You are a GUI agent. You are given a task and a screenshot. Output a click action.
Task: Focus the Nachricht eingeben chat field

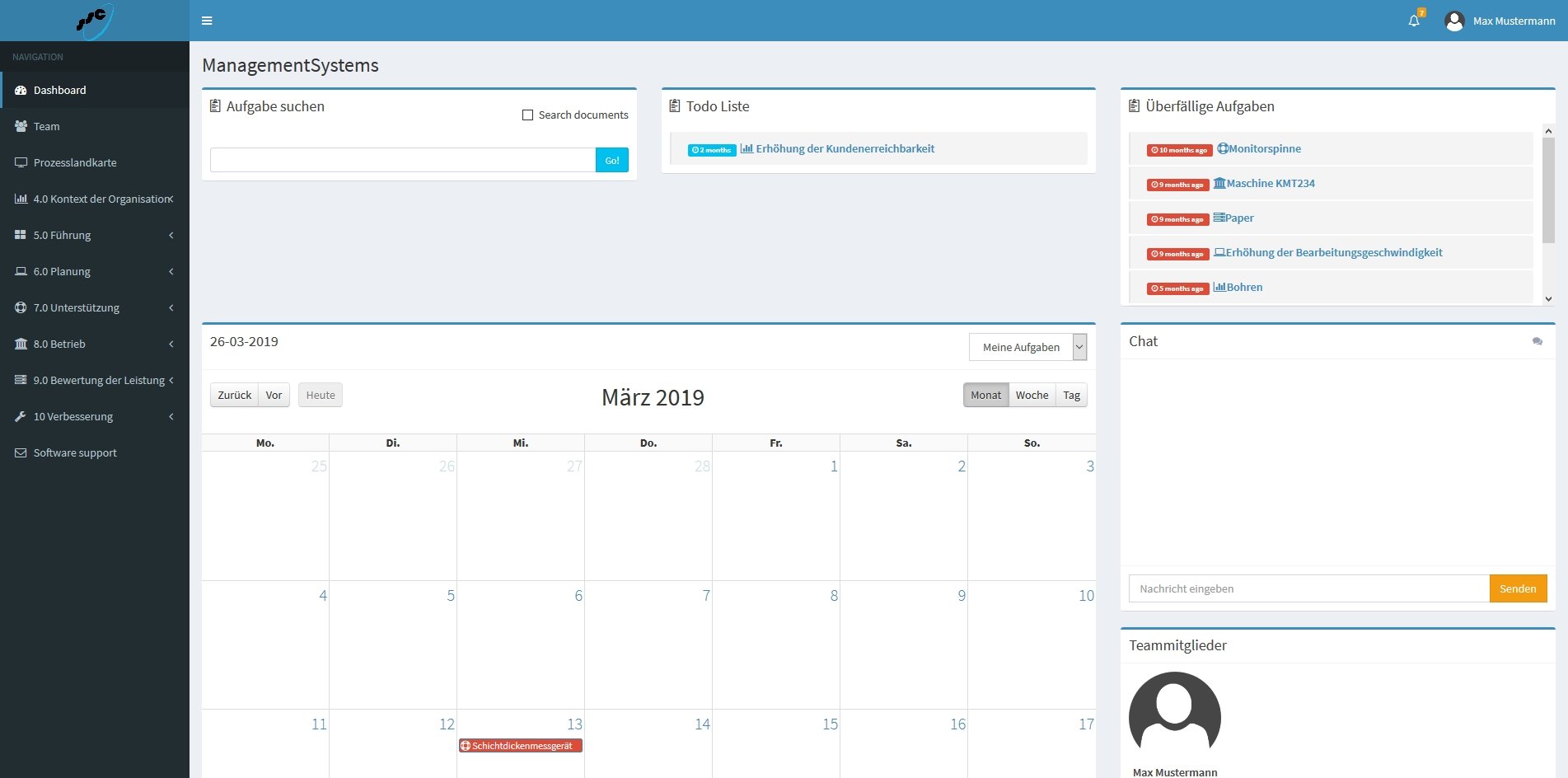coord(1309,588)
